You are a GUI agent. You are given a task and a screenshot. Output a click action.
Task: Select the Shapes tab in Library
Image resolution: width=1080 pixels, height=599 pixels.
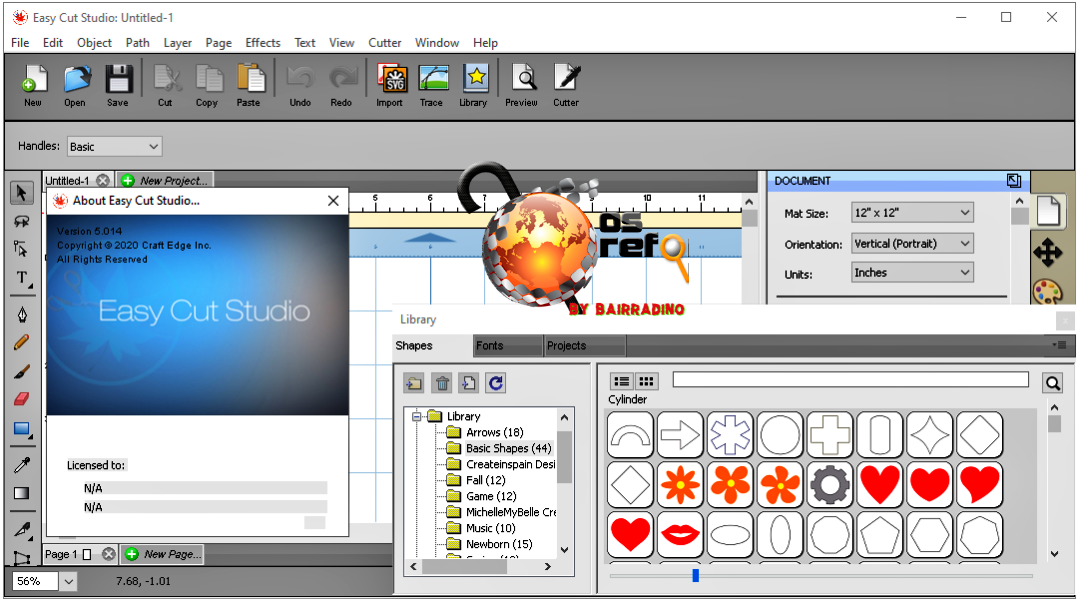pos(433,346)
